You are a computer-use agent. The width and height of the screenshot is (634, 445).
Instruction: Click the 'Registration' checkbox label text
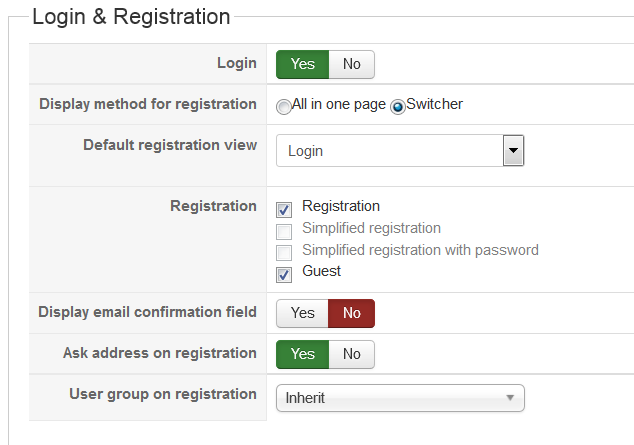(x=341, y=206)
